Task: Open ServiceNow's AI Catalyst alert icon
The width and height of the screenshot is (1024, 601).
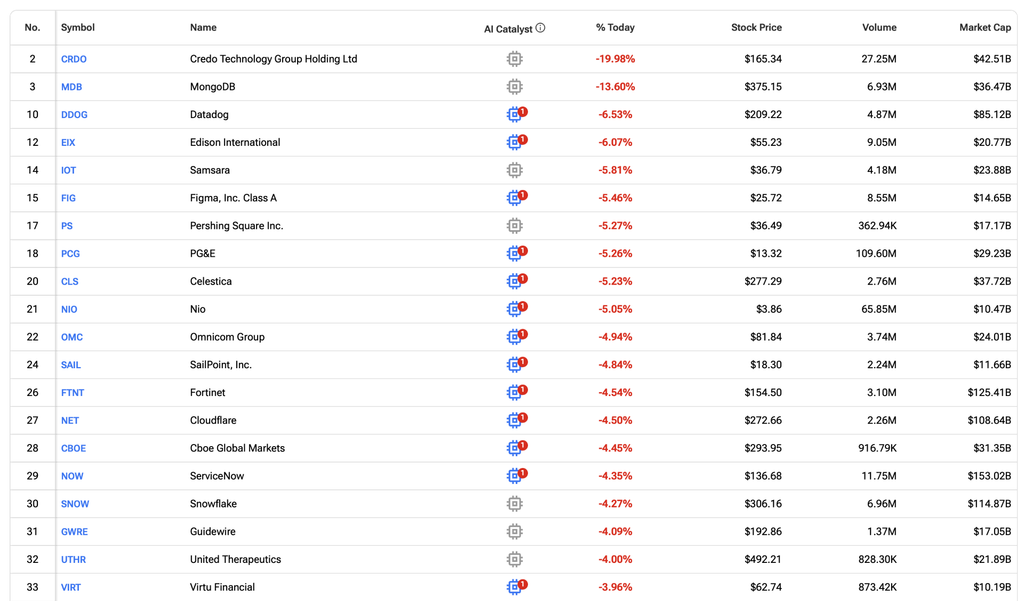Action: click(517, 476)
